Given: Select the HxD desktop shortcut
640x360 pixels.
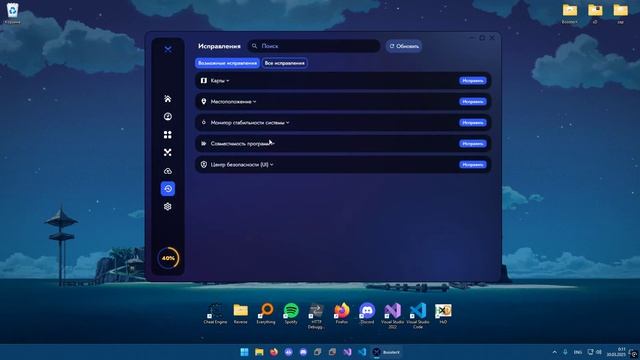Looking at the screenshot, I should click(443, 313).
